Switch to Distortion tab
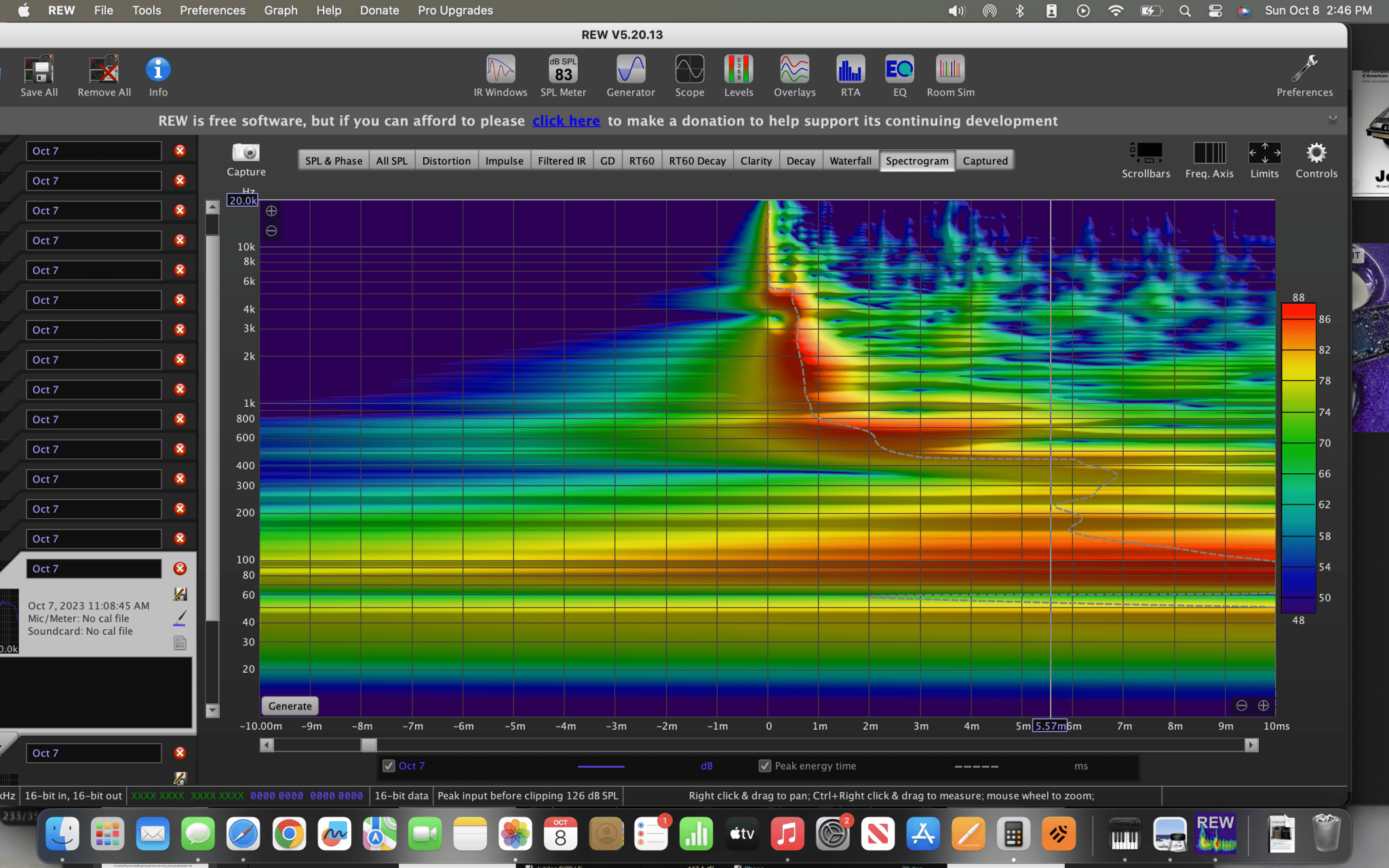Image resolution: width=1389 pixels, height=868 pixels. click(x=446, y=161)
